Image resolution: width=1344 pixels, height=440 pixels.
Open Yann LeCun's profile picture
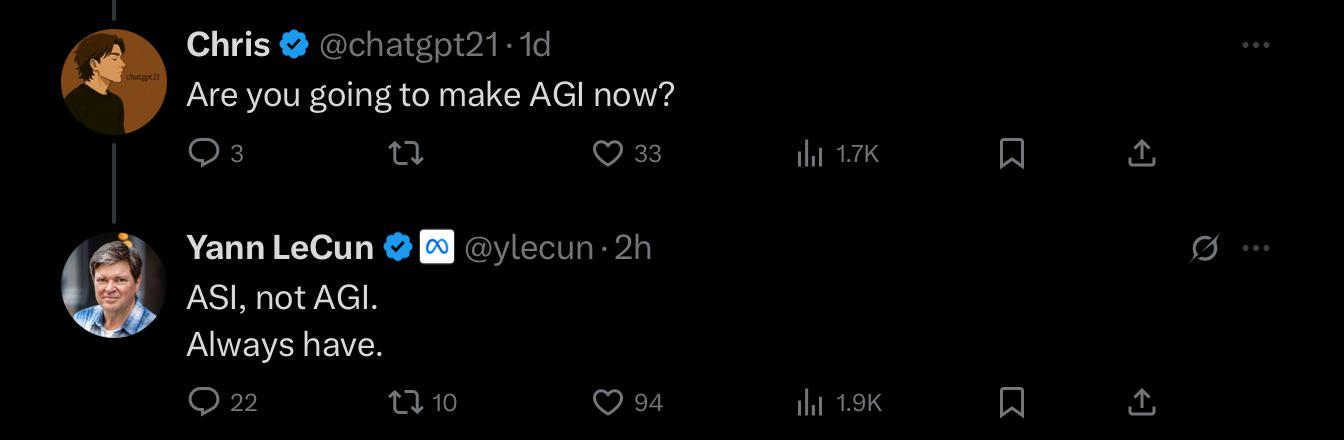point(114,286)
